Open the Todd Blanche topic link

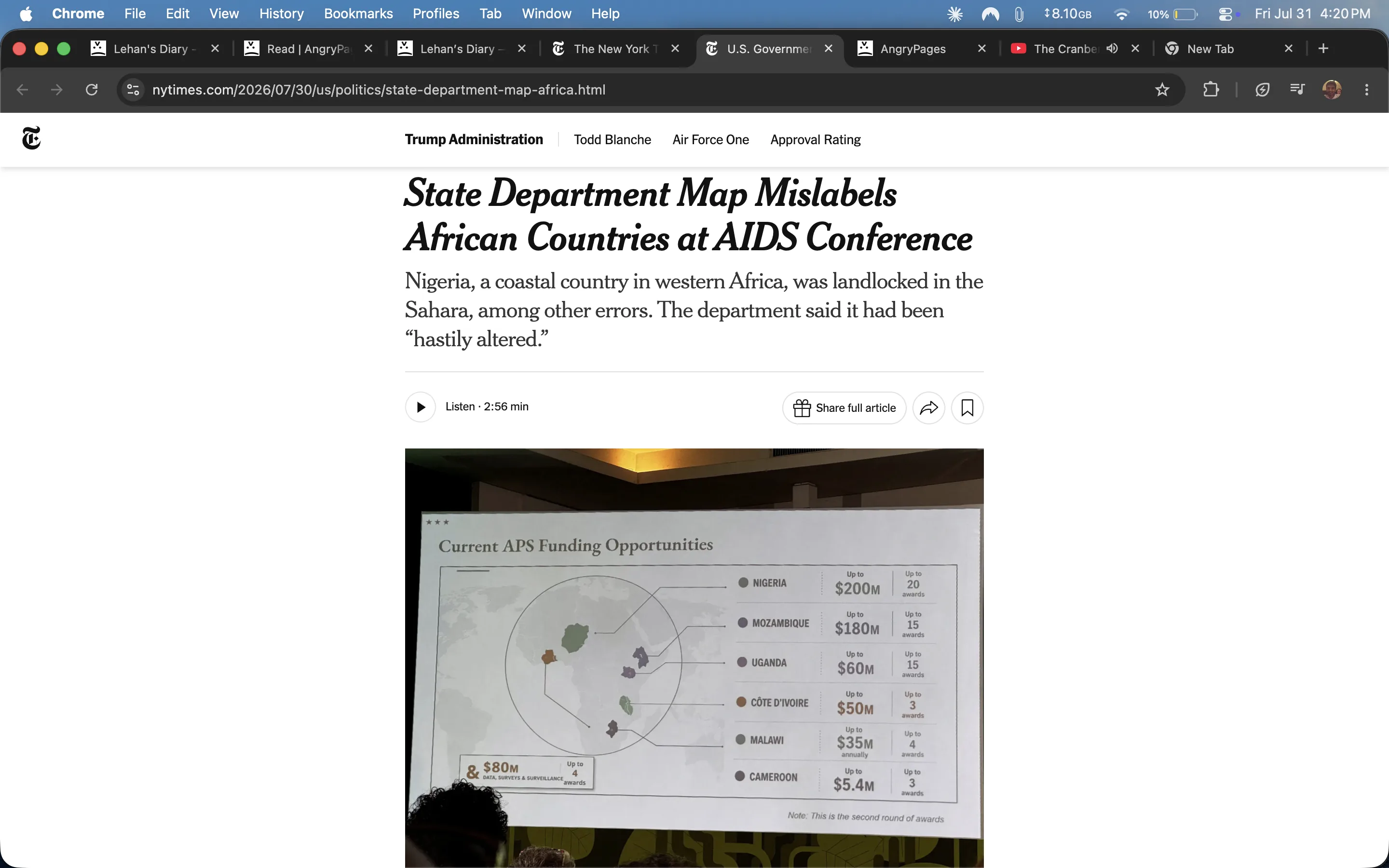(613, 139)
